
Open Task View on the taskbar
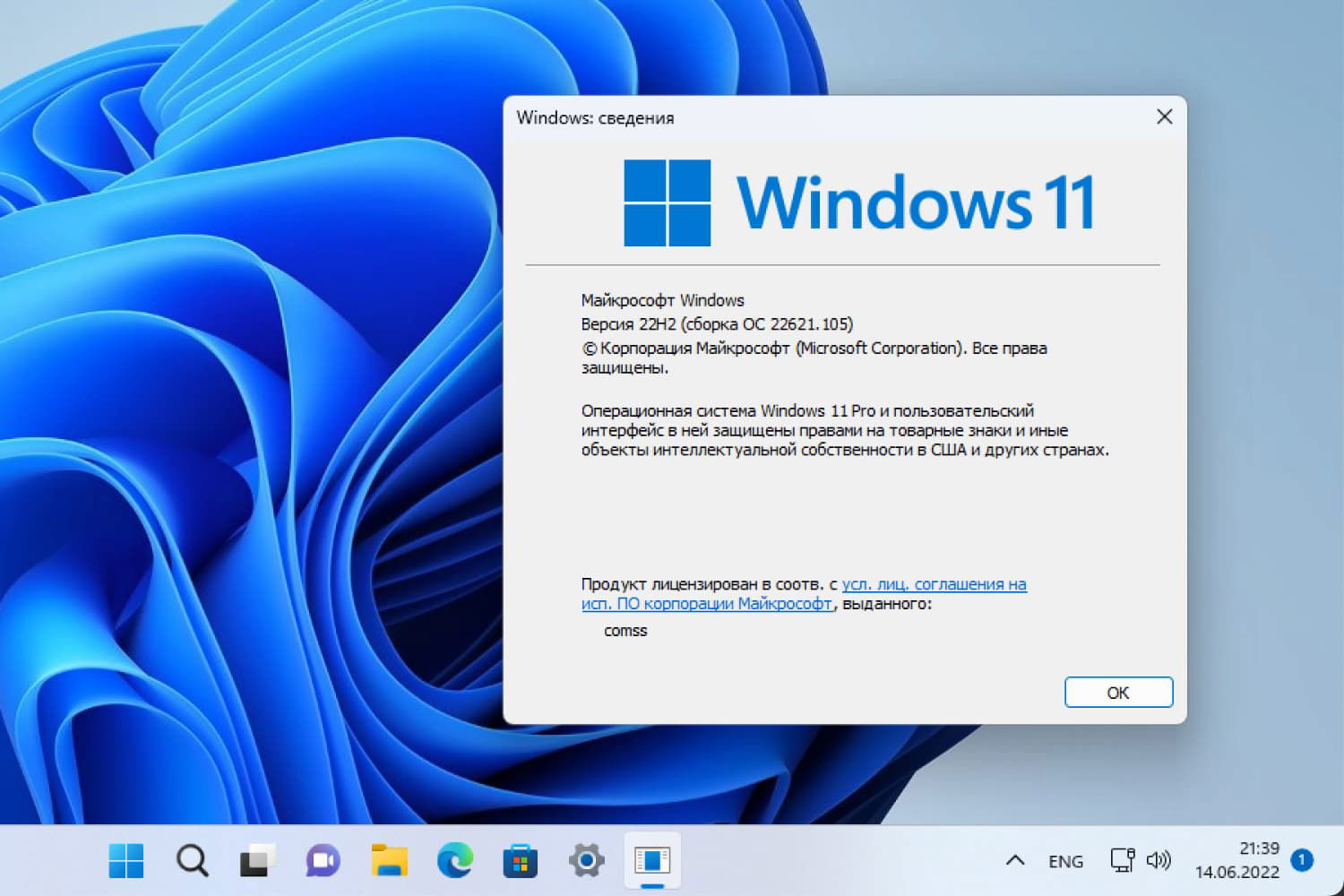click(x=257, y=861)
